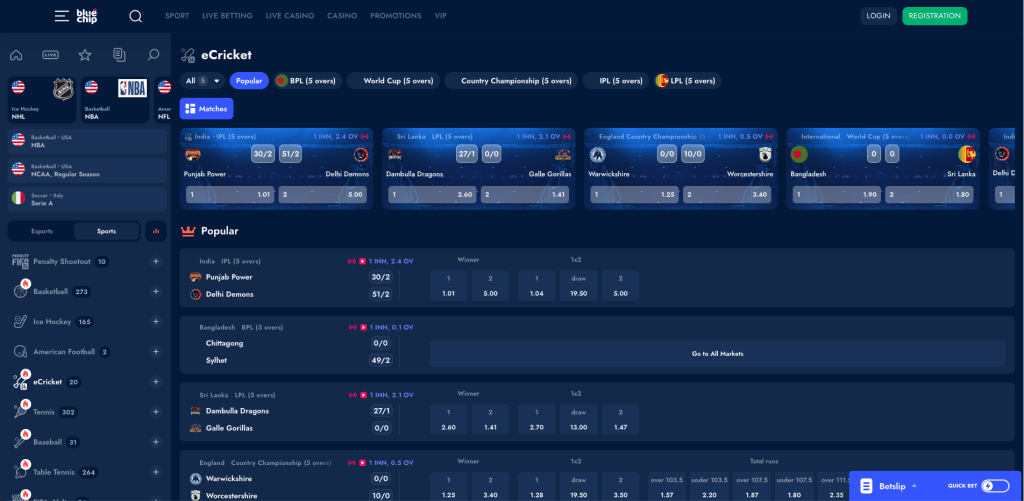Click the Ice Hockey sport icon
This screenshot has height=501, width=1024.
click(20, 321)
